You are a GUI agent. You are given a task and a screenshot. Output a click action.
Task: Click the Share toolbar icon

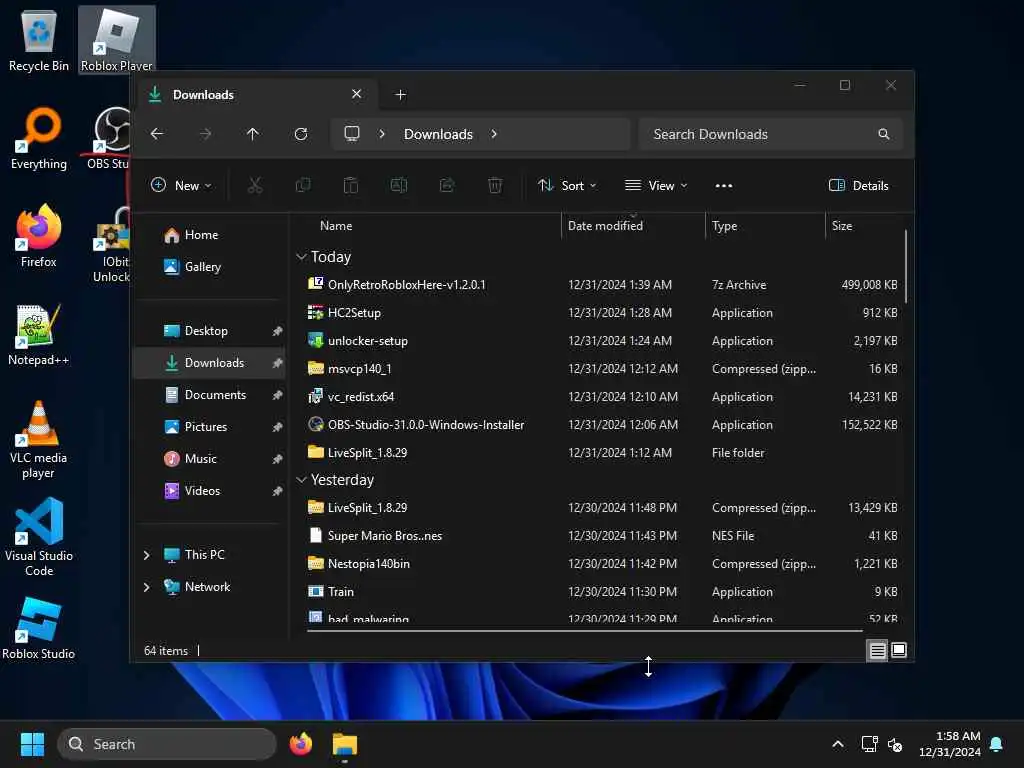click(447, 185)
